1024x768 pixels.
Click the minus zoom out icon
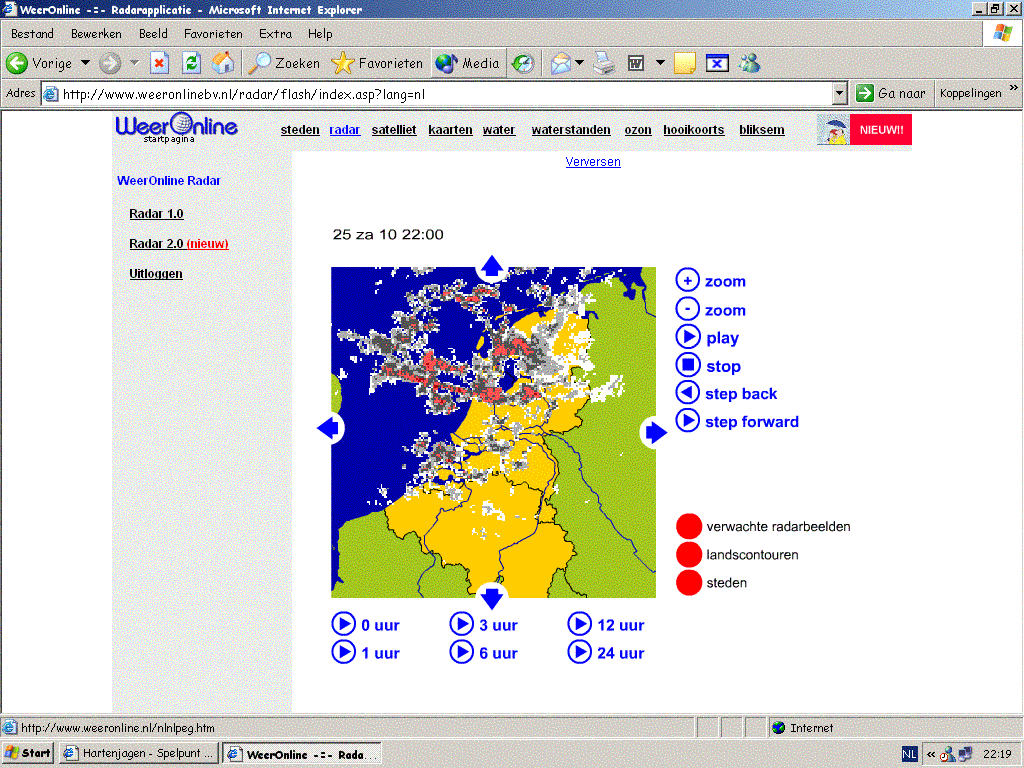pyautogui.click(x=687, y=309)
